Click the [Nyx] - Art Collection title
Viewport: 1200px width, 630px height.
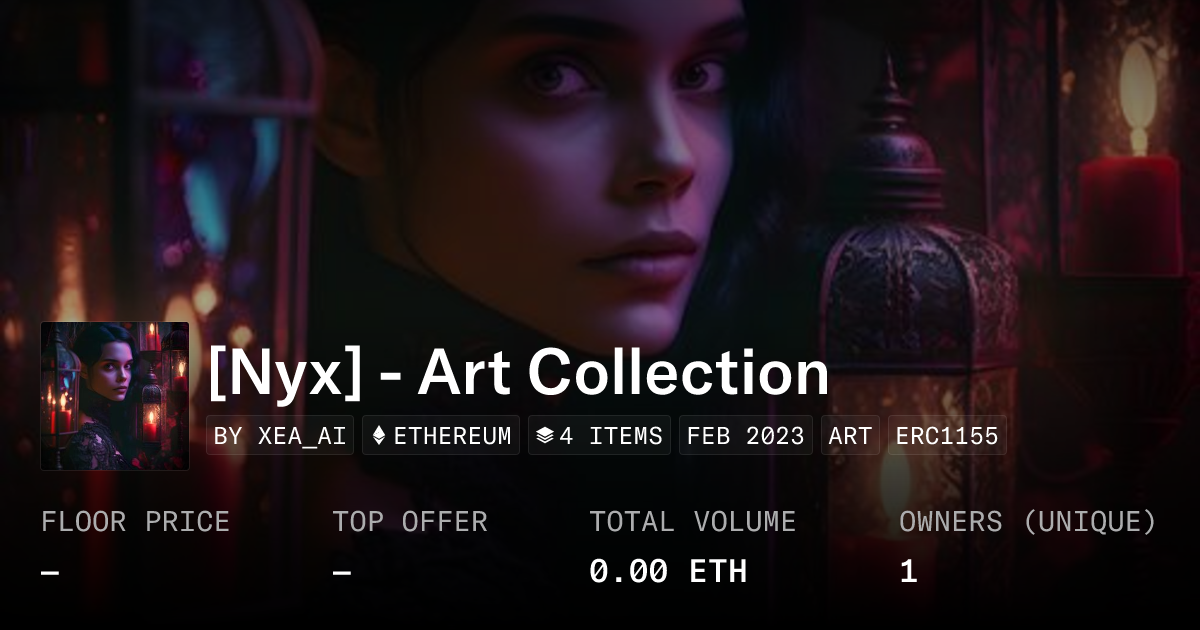tap(519, 374)
